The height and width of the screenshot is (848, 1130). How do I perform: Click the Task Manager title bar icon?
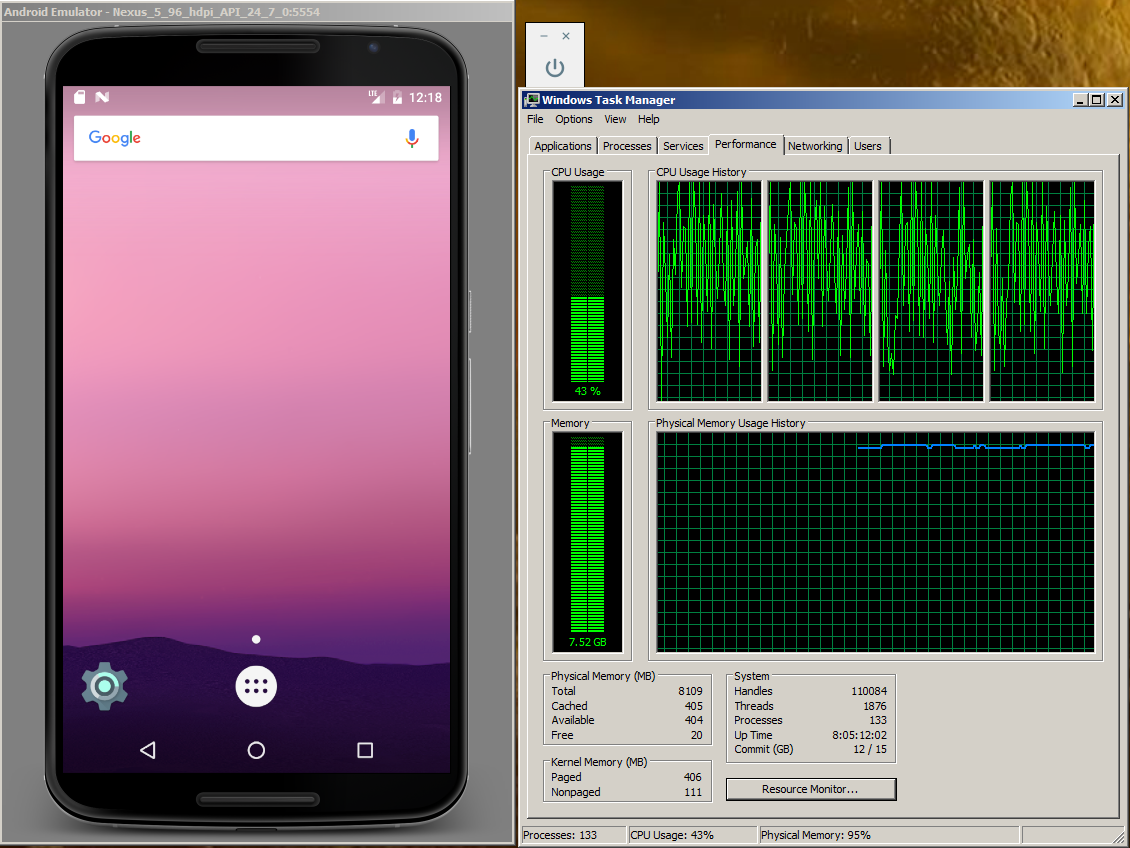(532, 99)
